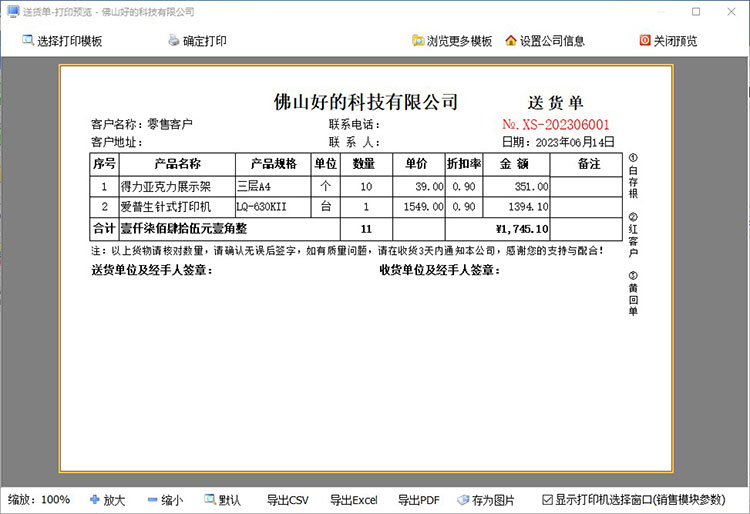The image size is (750, 514).
Task: Click the vertical ③黄回单 copy label
Action: tap(633, 294)
